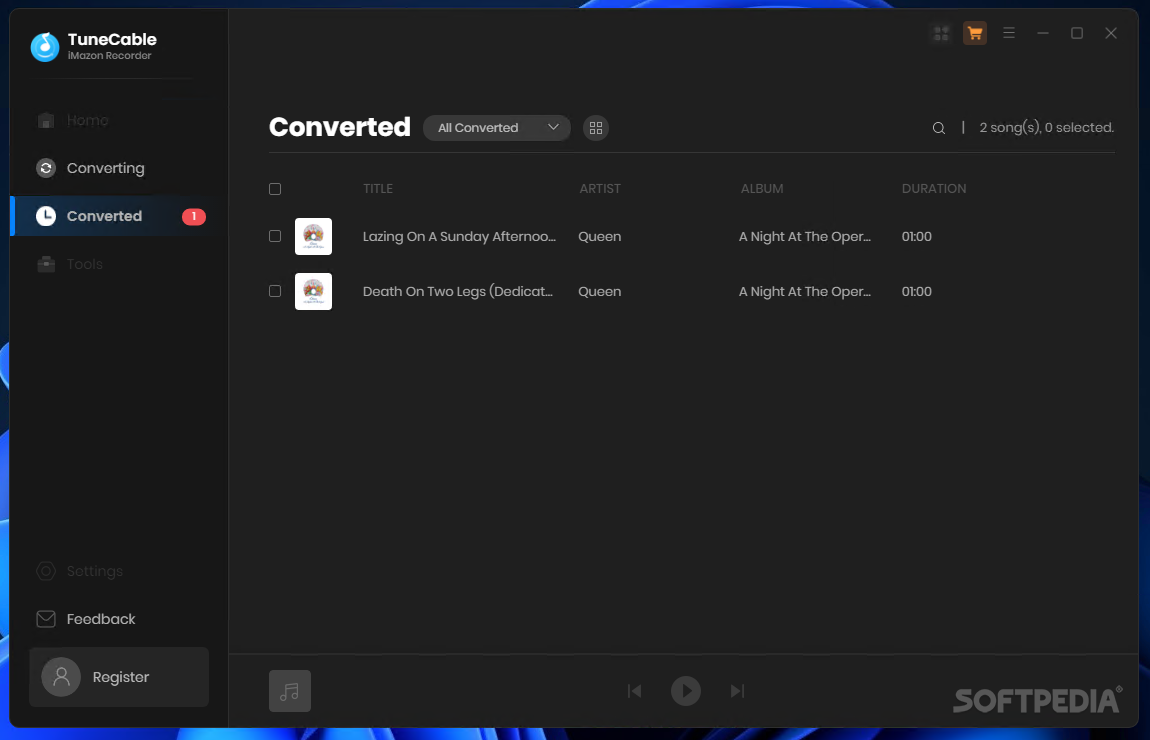1150x740 pixels.
Task: Select song title Lazing On A Sunday Afternoo...
Action: [459, 236]
